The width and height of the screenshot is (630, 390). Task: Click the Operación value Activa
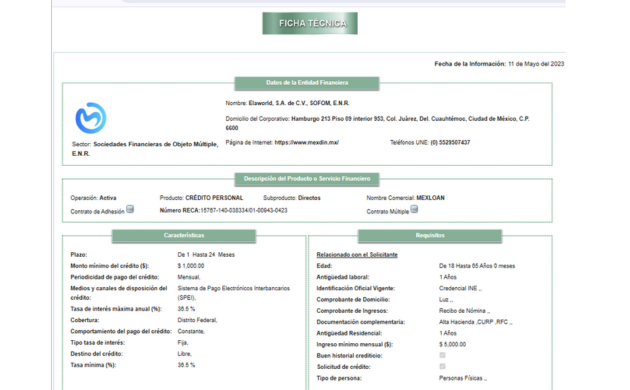point(108,198)
